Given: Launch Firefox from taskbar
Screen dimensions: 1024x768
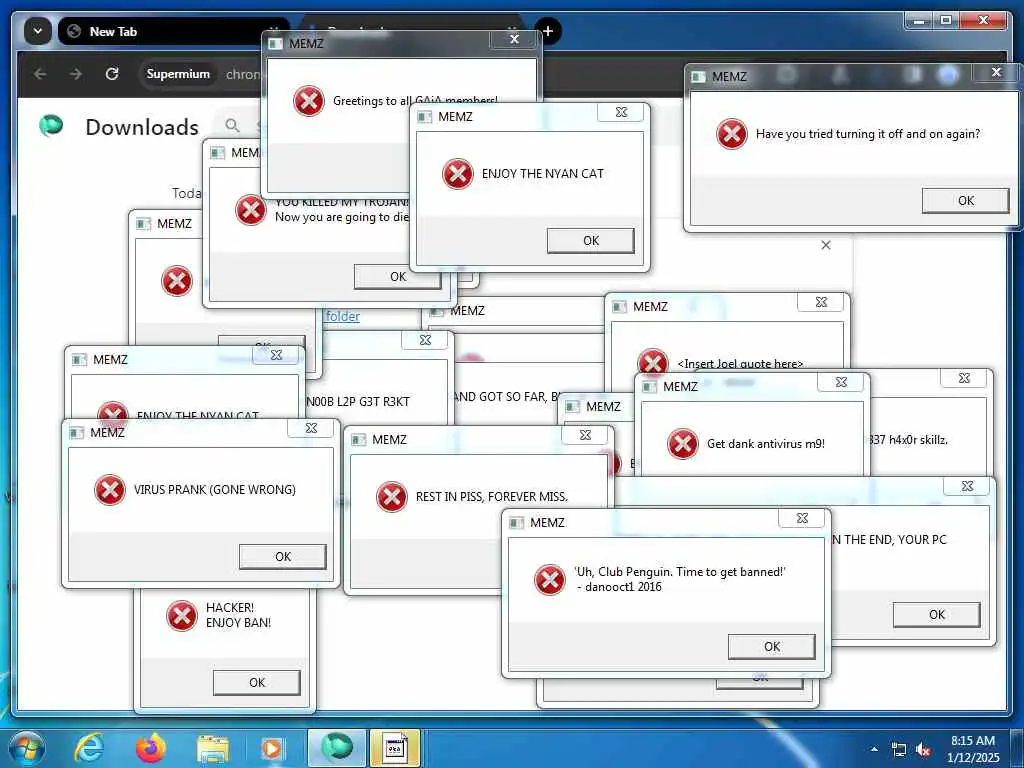Looking at the screenshot, I should click(x=151, y=748).
